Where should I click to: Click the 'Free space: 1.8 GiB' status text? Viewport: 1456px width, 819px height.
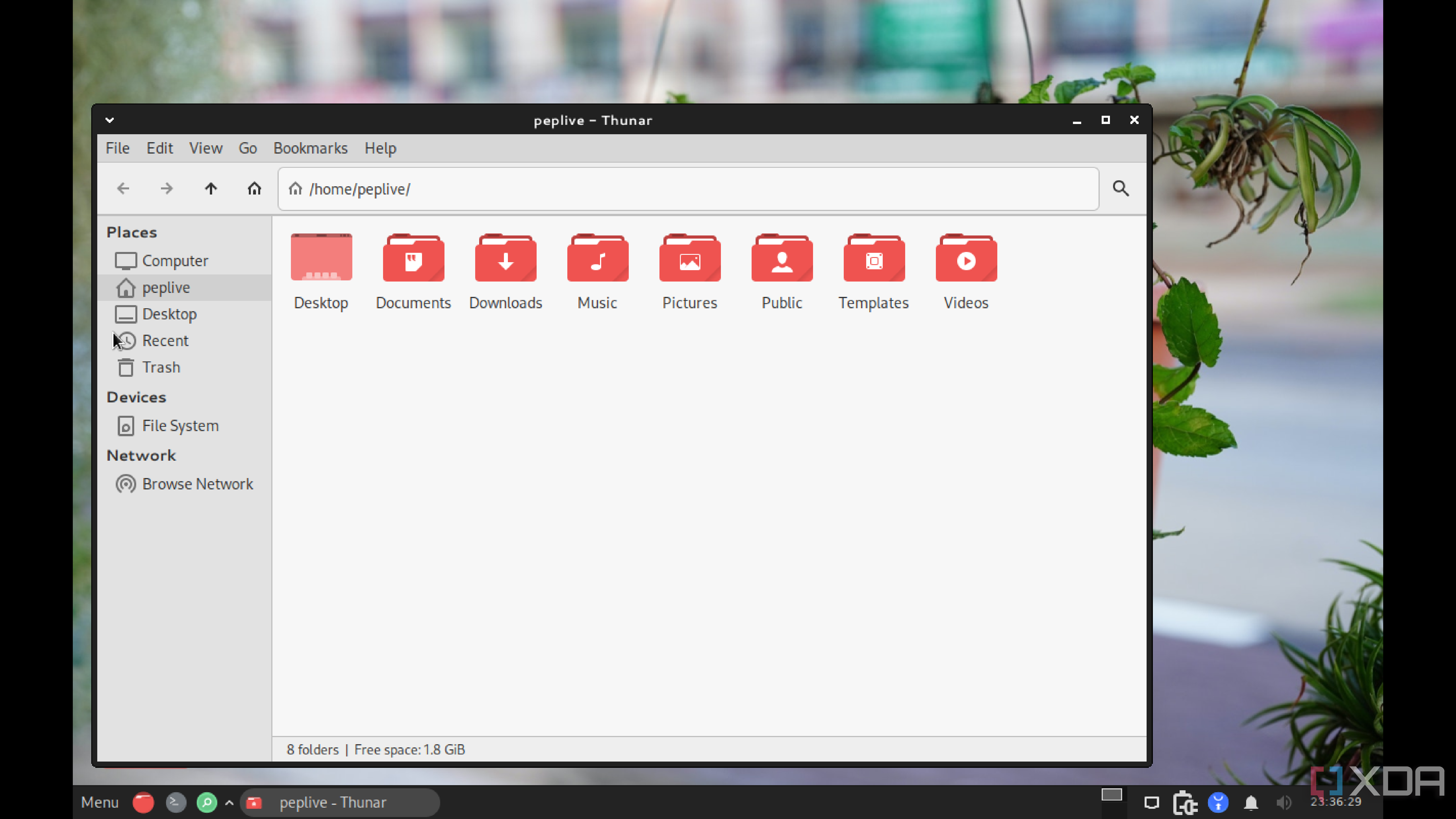[x=410, y=750]
